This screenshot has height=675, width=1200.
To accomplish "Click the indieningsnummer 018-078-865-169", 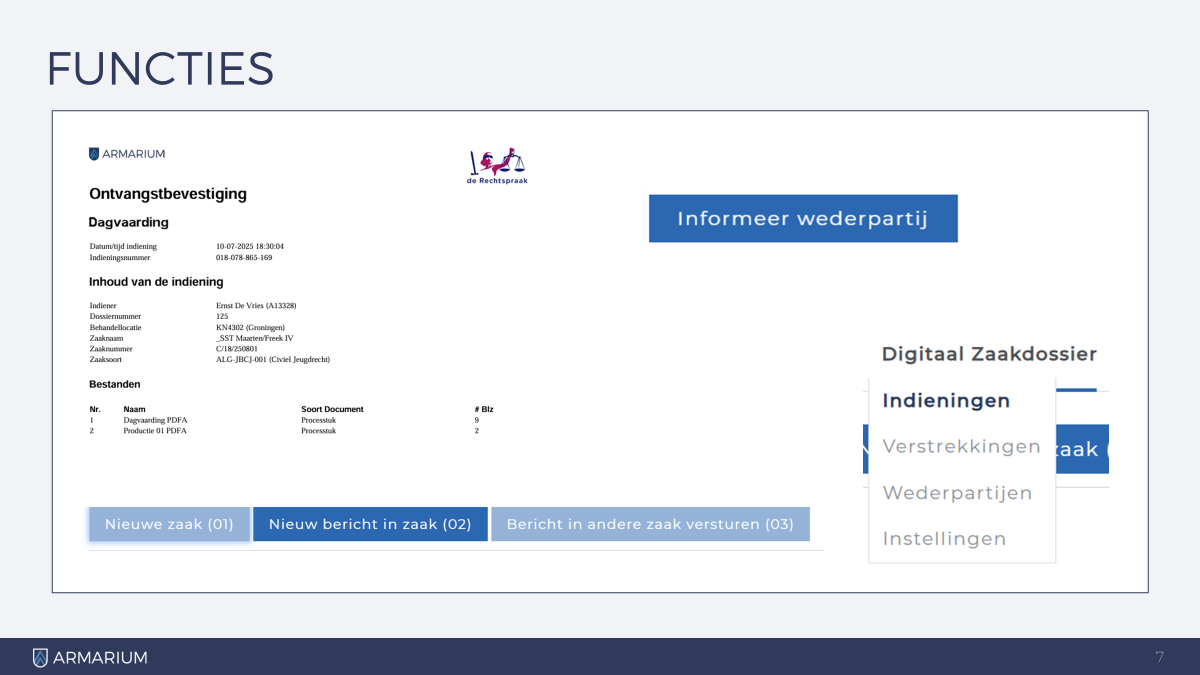I will tap(244, 257).
